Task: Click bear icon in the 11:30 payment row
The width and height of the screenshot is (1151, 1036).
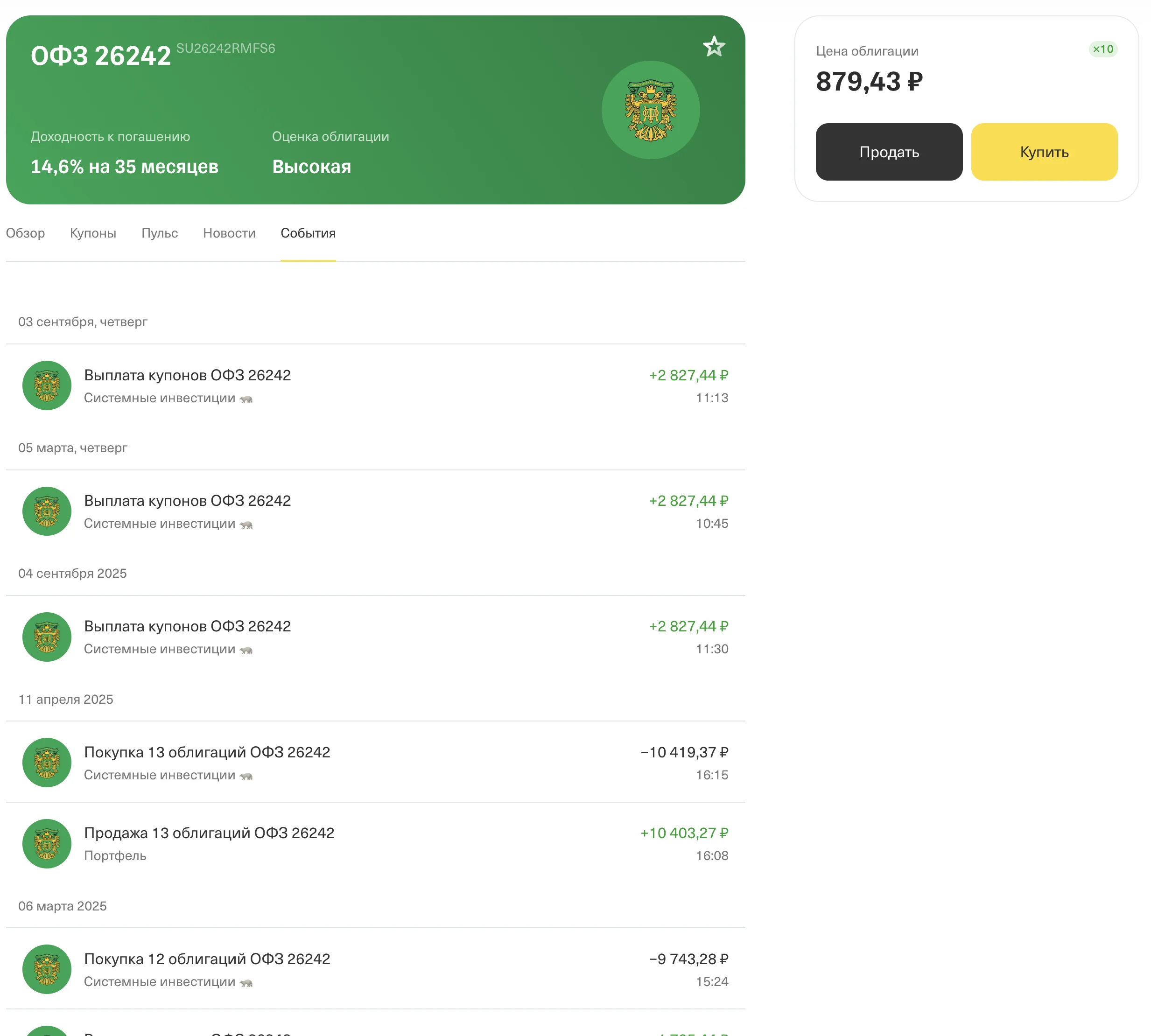Action: click(x=246, y=650)
